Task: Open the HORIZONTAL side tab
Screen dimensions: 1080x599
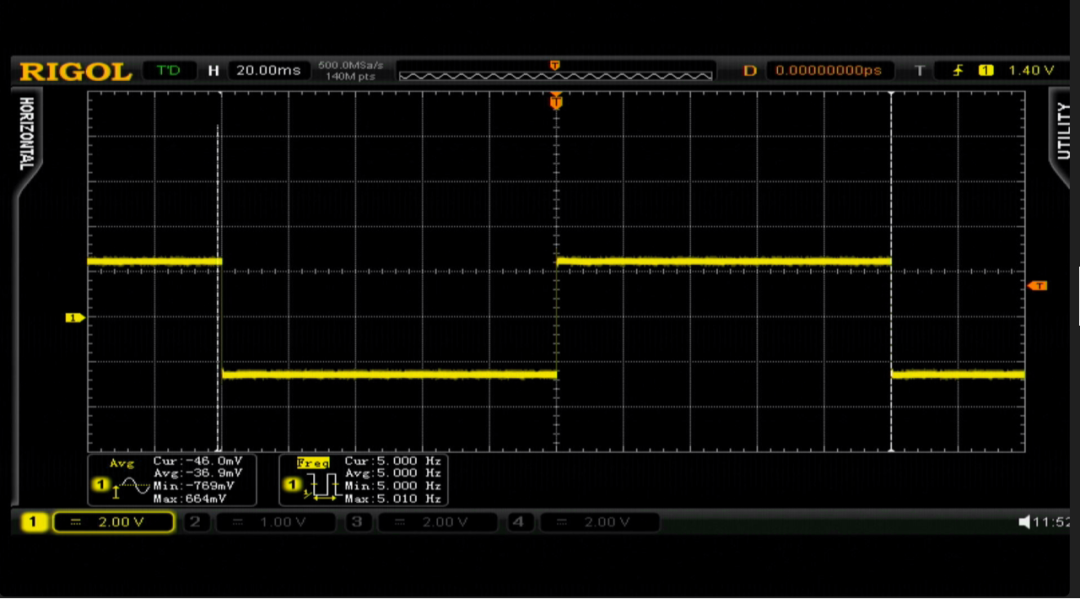Action: point(26,134)
